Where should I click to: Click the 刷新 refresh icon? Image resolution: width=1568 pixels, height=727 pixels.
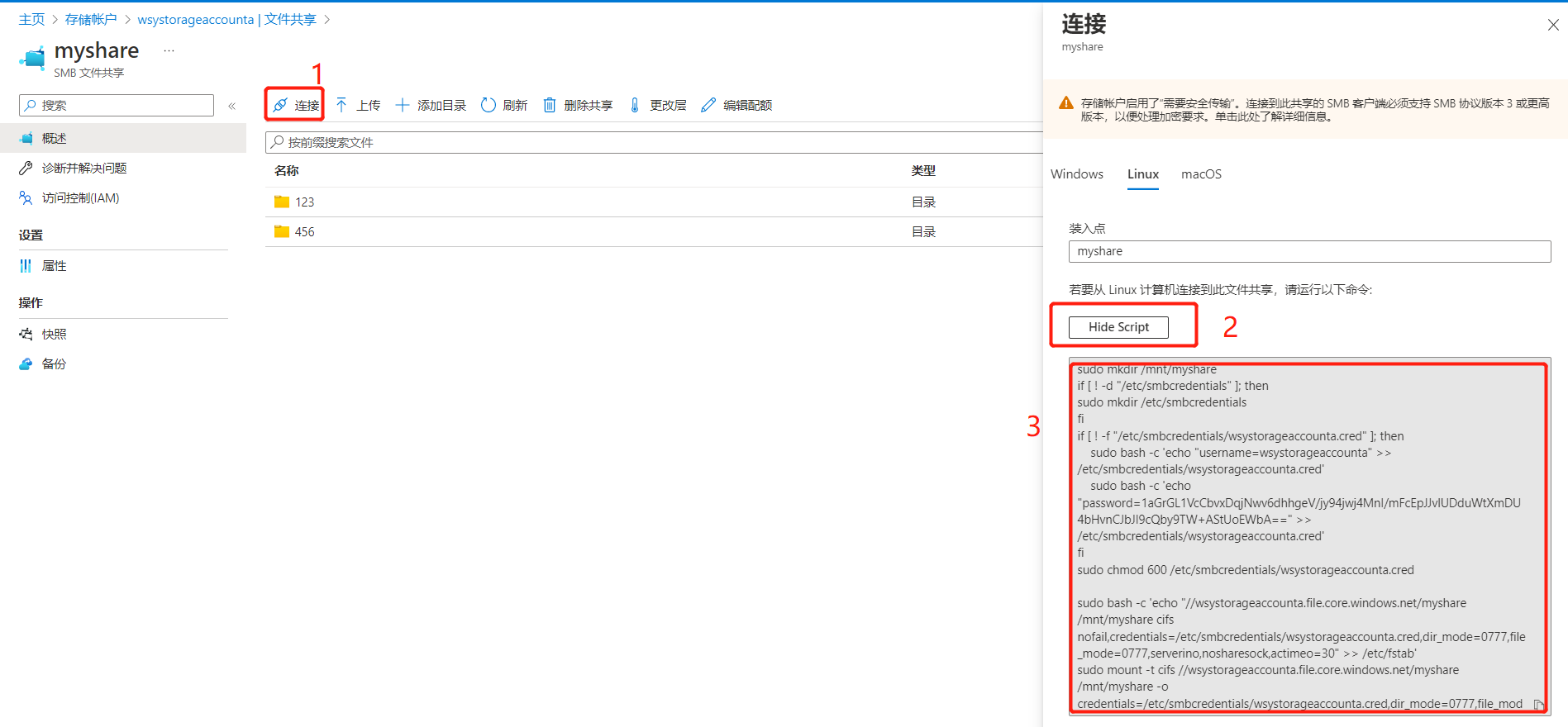[x=489, y=105]
